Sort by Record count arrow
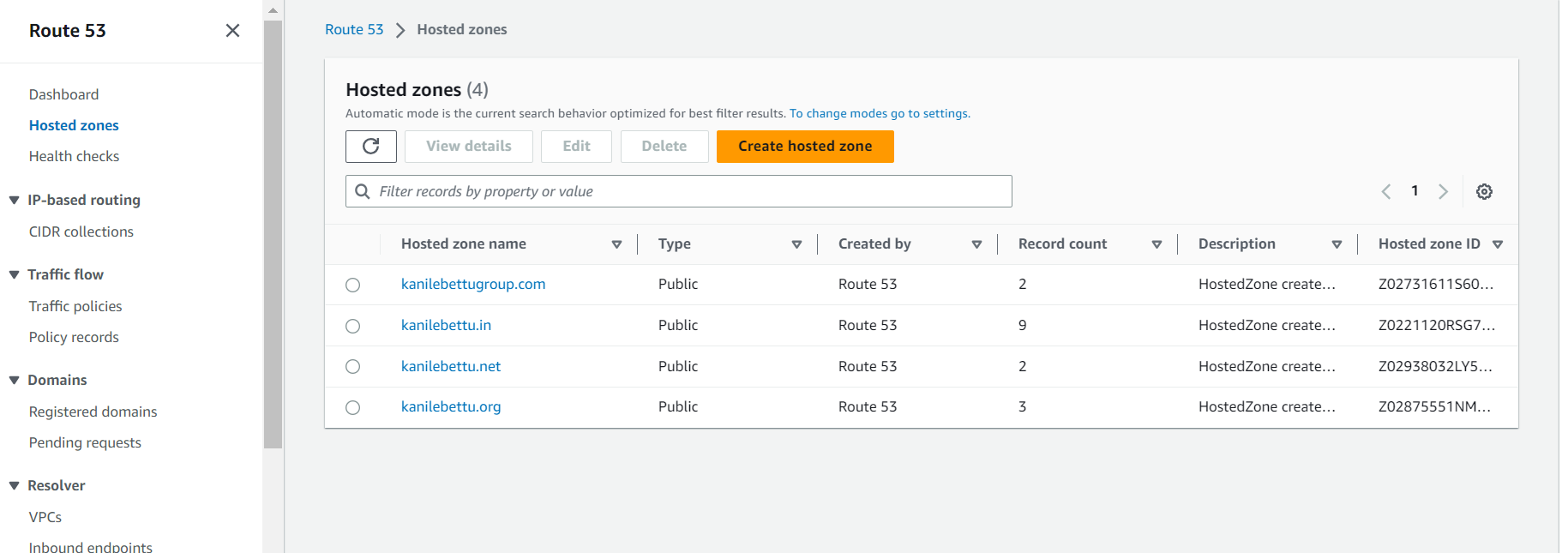 pos(1156,244)
